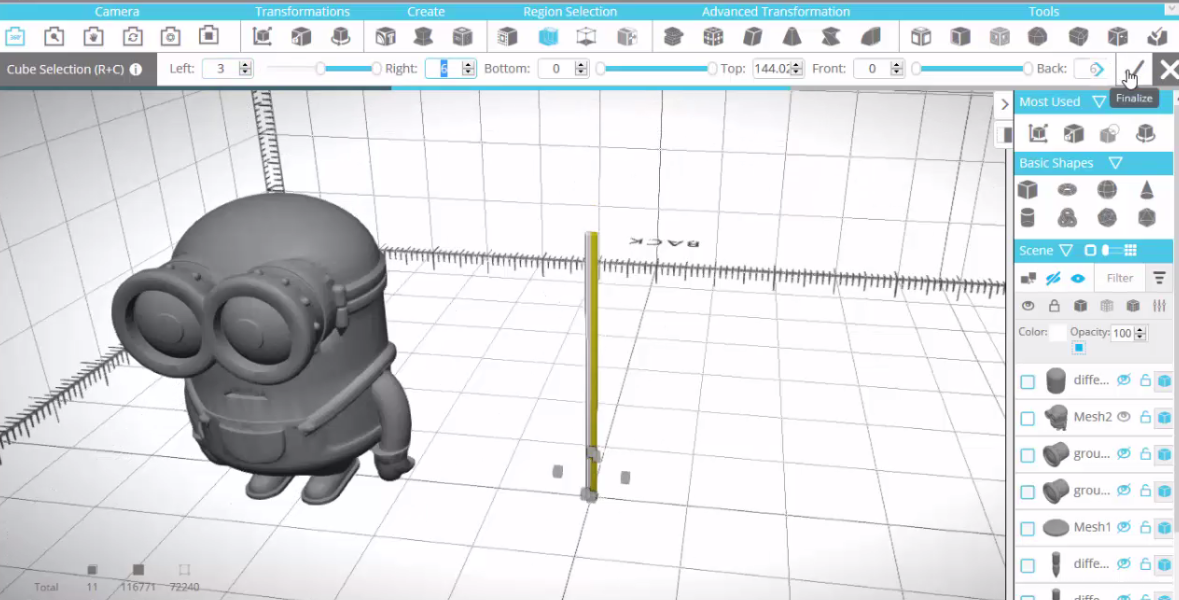Click the Mesh2 item name
Viewport: 1179px width, 600px height.
(x=1093, y=417)
